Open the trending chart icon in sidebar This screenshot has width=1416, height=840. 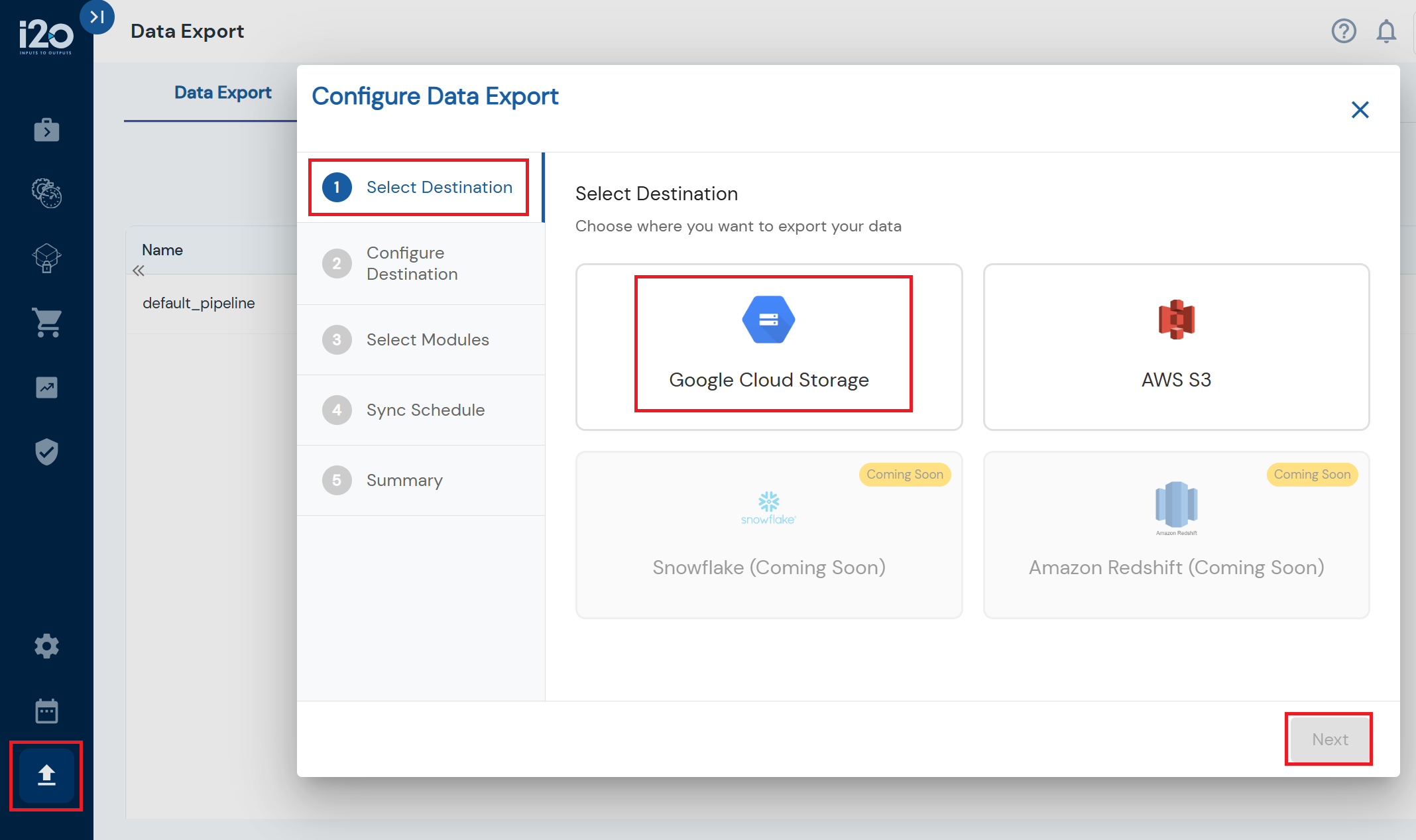[x=46, y=387]
